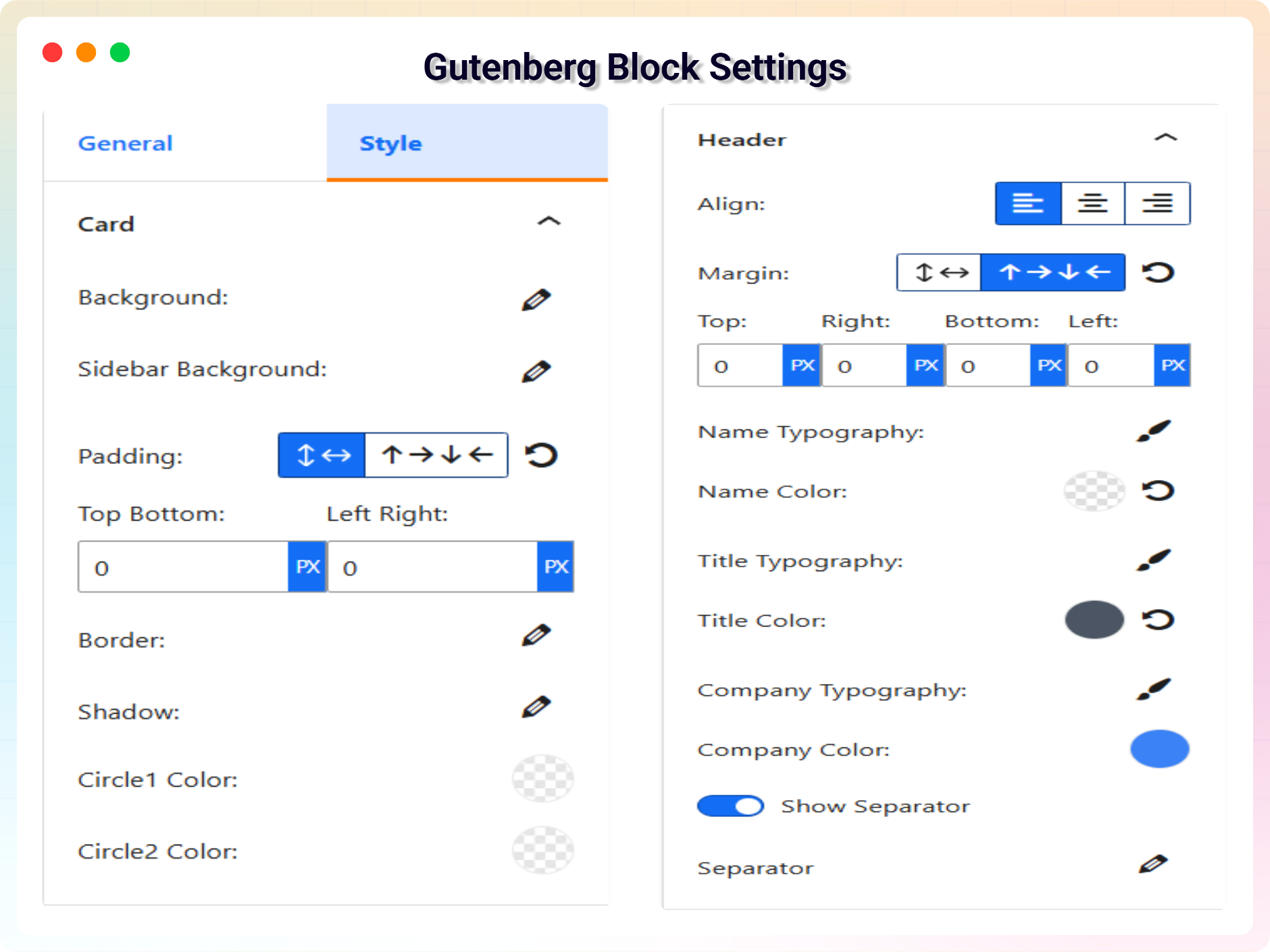This screenshot has width=1270, height=952.
Task: Reset the Padding values
Action: (x=541, y=455)
